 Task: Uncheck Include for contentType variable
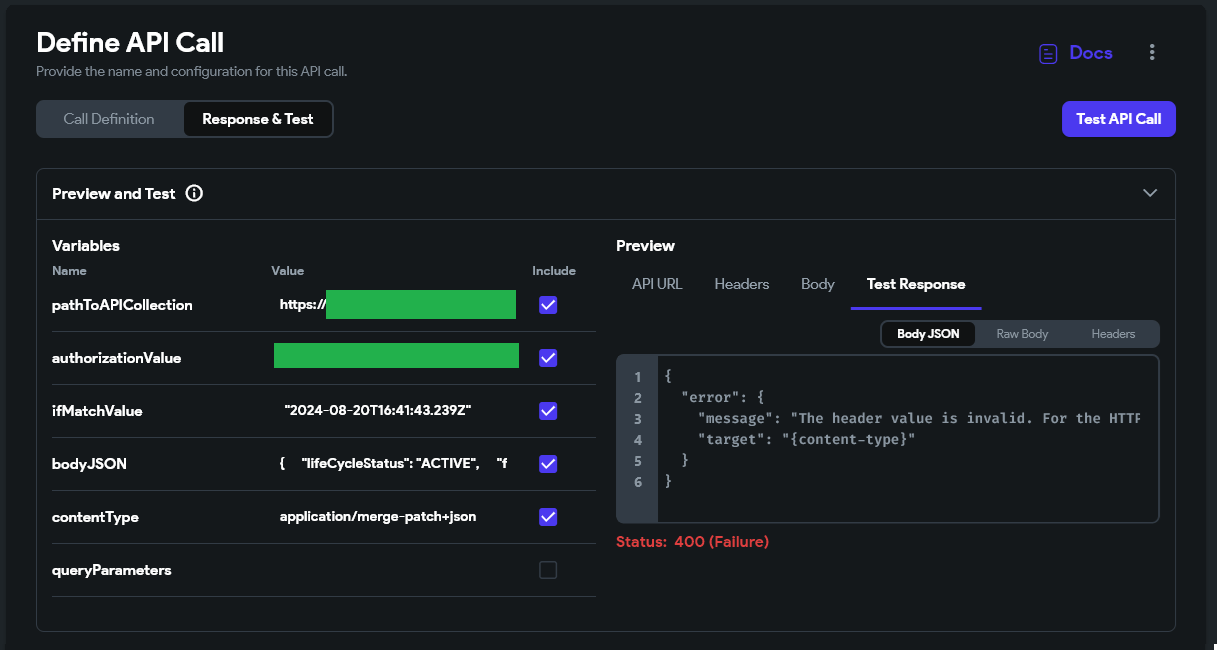pos(548,517)
